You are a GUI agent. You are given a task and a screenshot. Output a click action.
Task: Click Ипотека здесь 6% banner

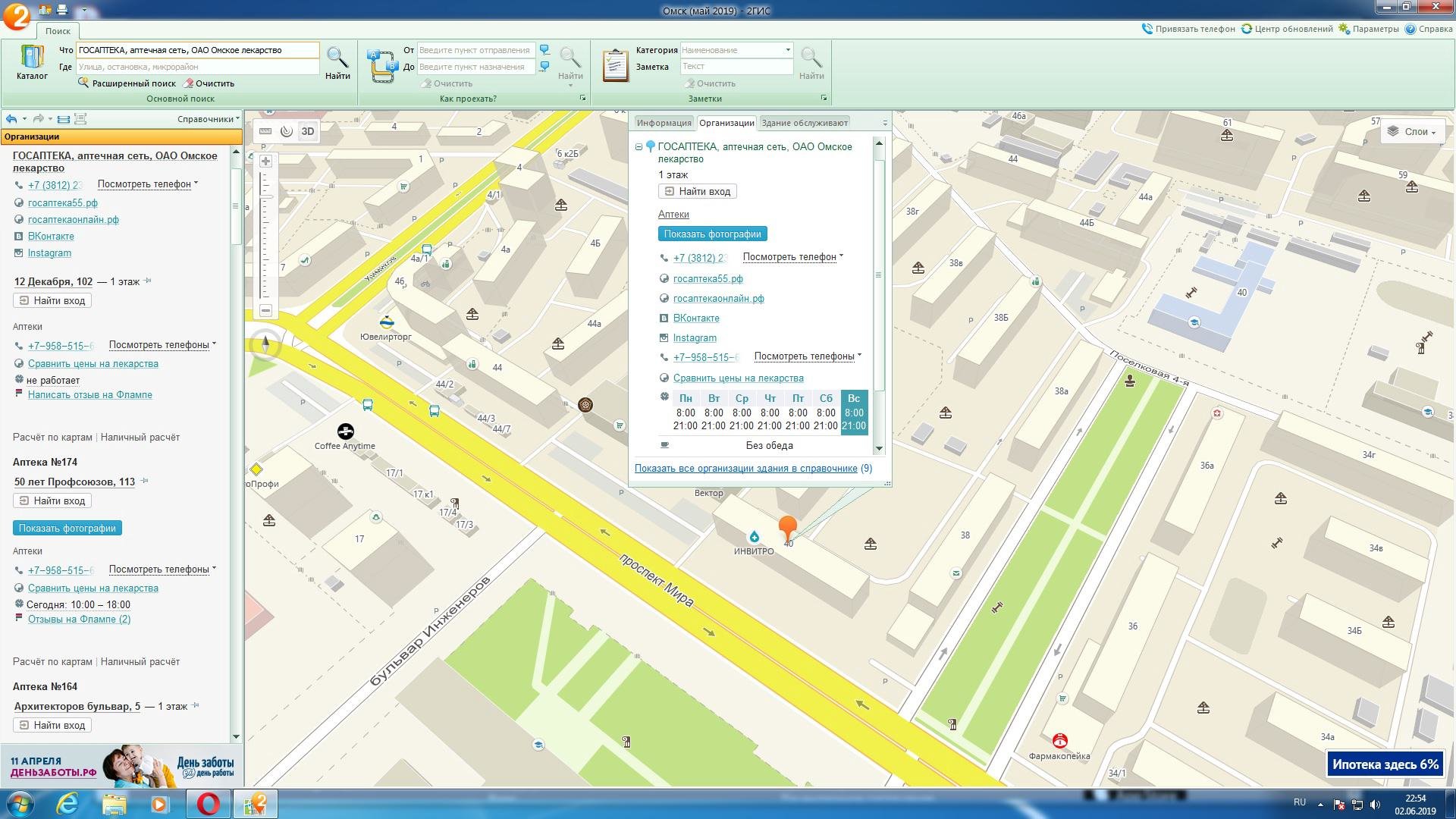(x=1385, y=764)
